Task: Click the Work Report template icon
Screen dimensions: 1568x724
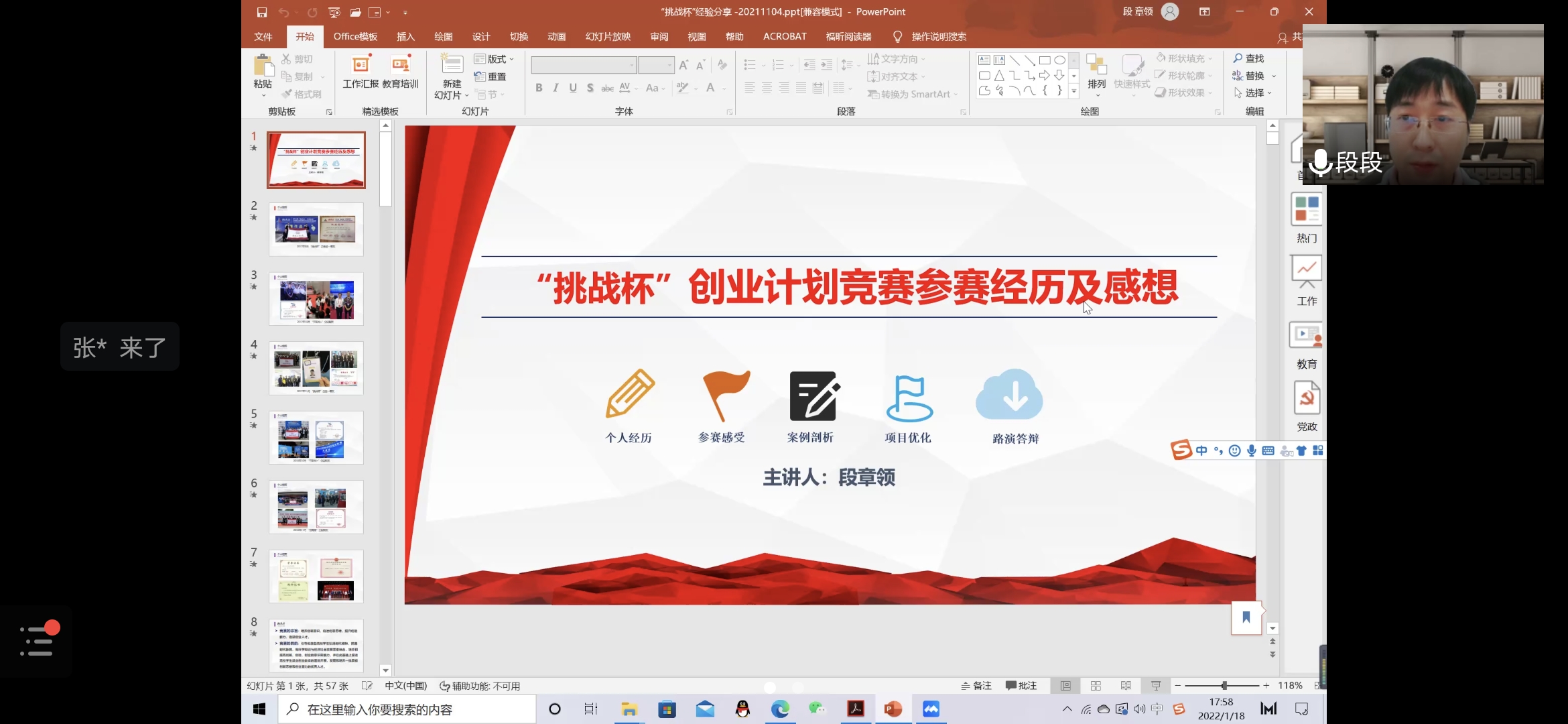Action: coord(361,65)
